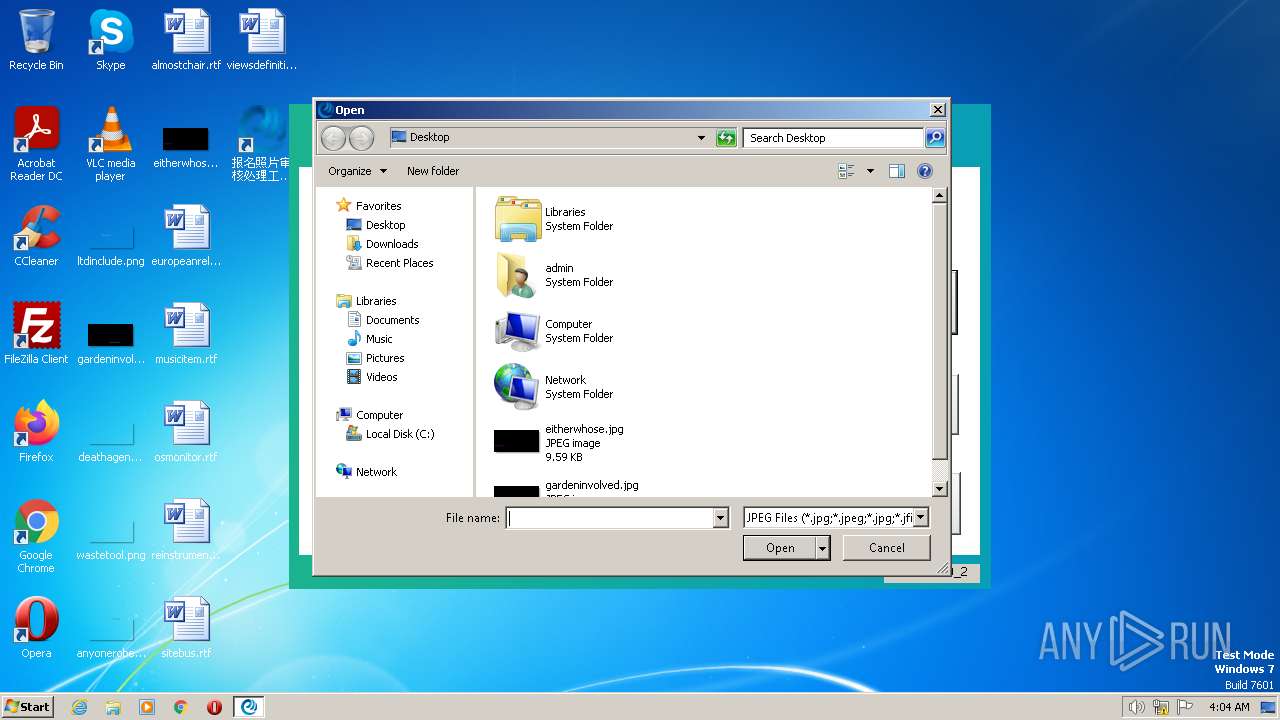Screen dimensions: 1280x720
Task: Open the dialog Help question-mark icon
Action: point(925,171)
